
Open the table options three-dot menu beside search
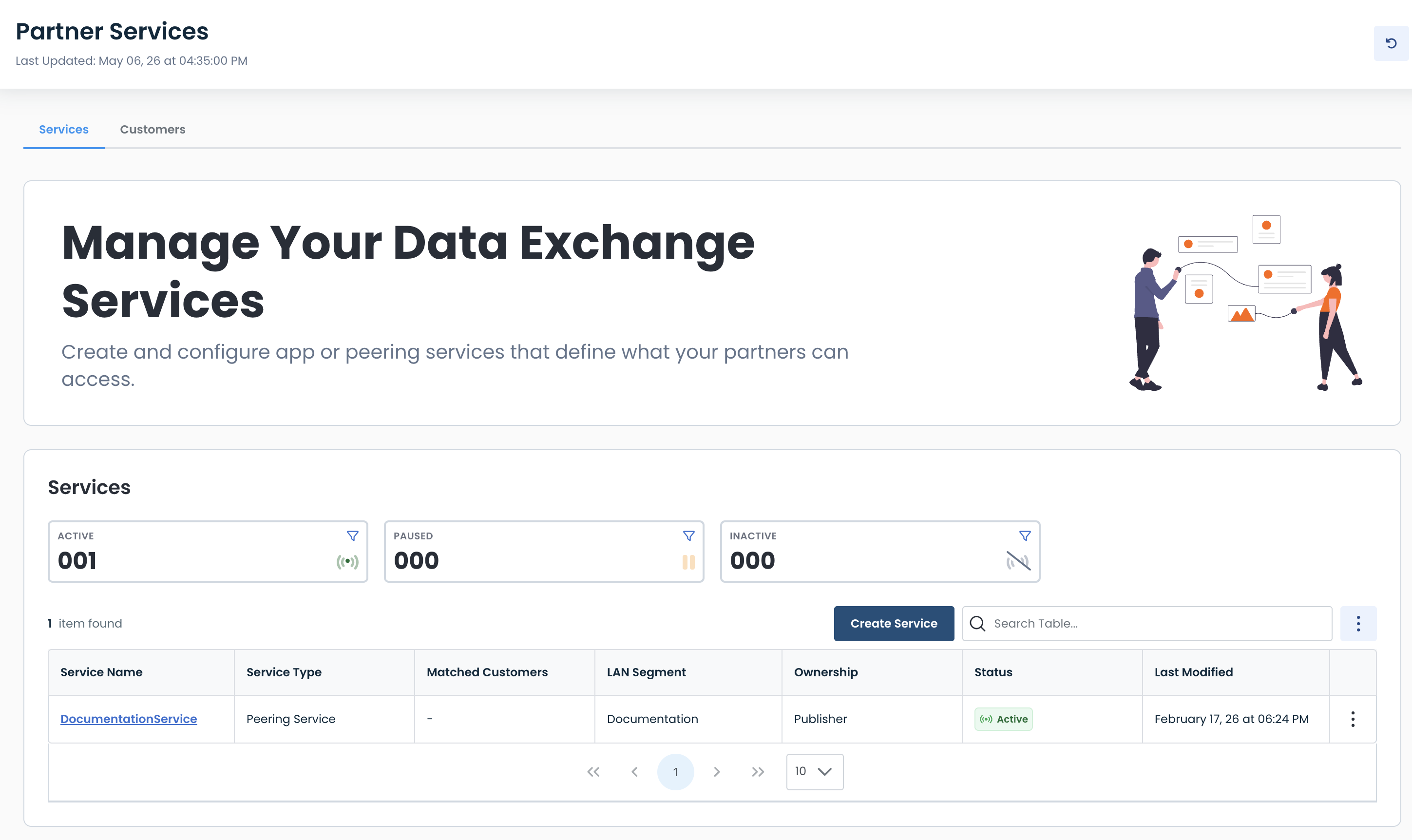pos(1357,623)
